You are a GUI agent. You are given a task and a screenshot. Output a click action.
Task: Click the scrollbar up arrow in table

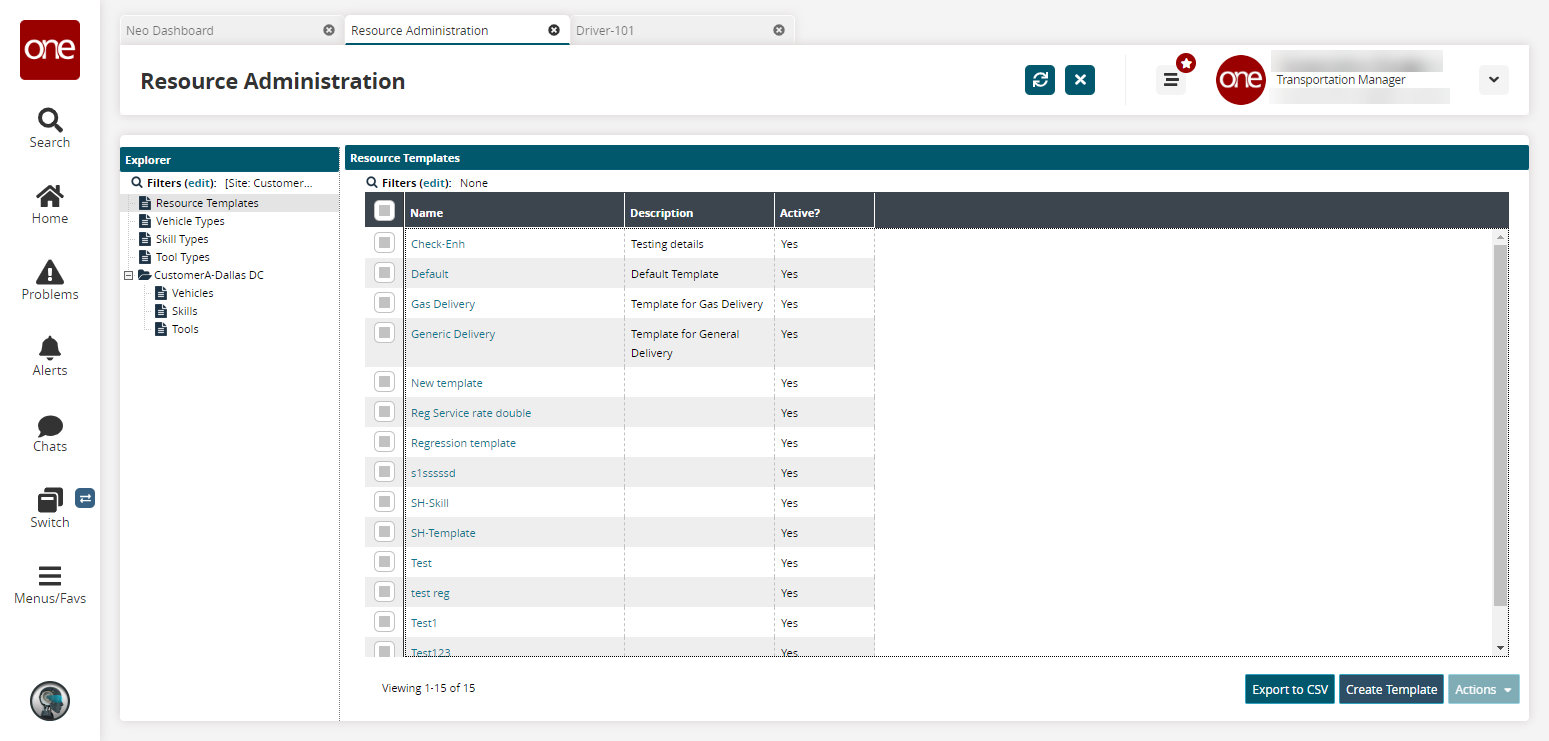tap(1500, 237)
